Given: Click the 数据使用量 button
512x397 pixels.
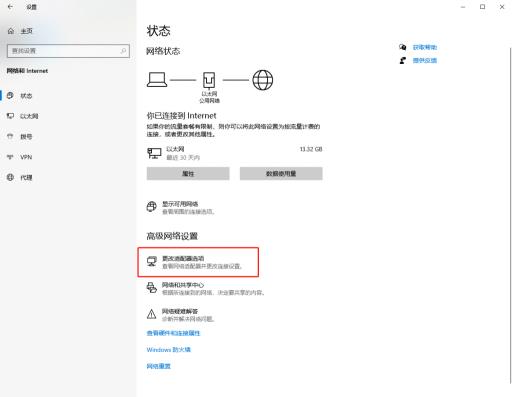Looking at the screenshot, I should [281, 173].
